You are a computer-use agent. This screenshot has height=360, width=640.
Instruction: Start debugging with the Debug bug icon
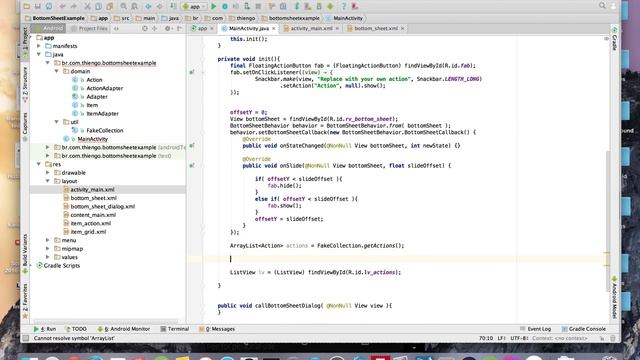coord(224,6)
